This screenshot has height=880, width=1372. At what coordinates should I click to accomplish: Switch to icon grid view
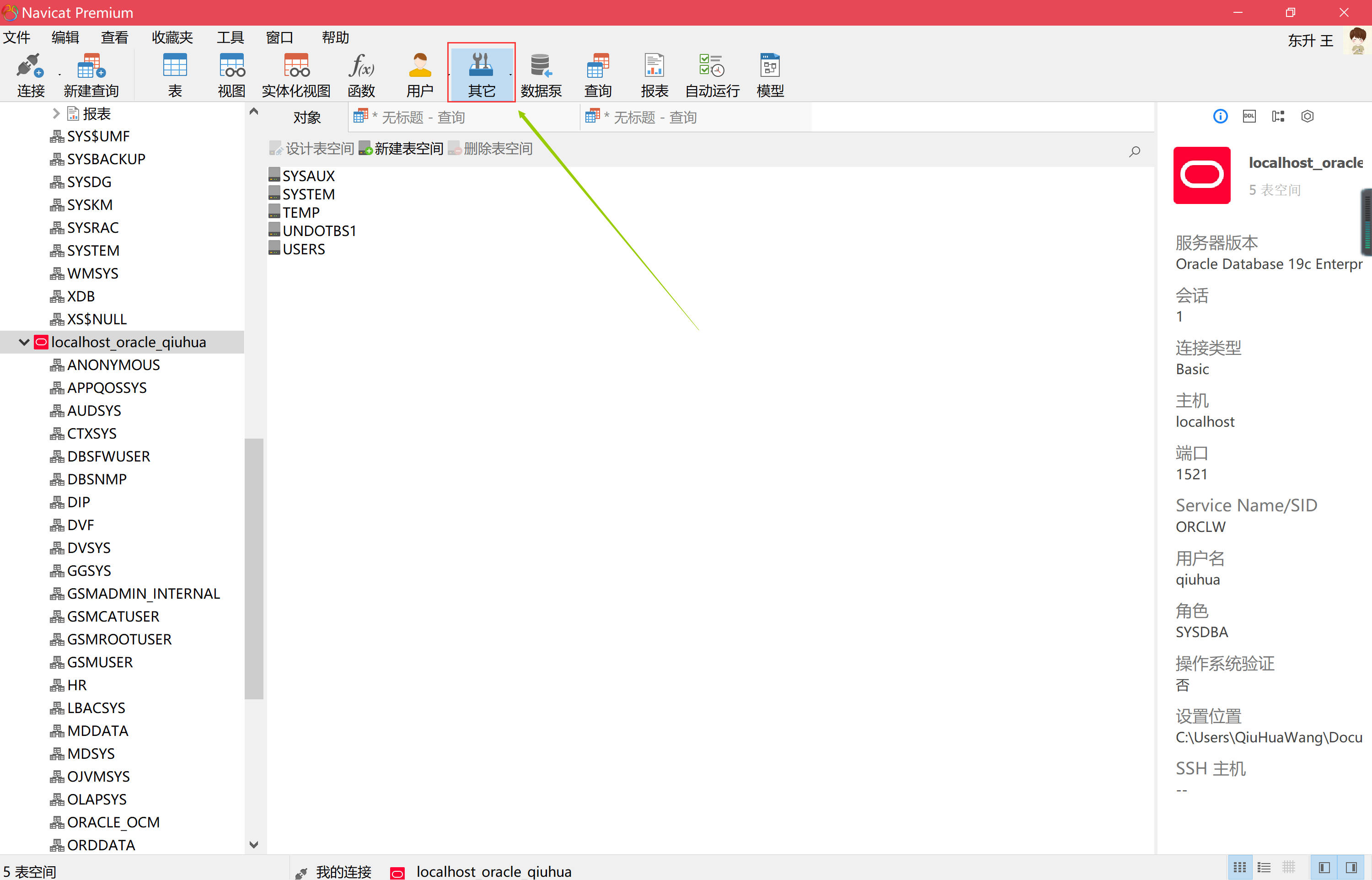[1239, 868]
